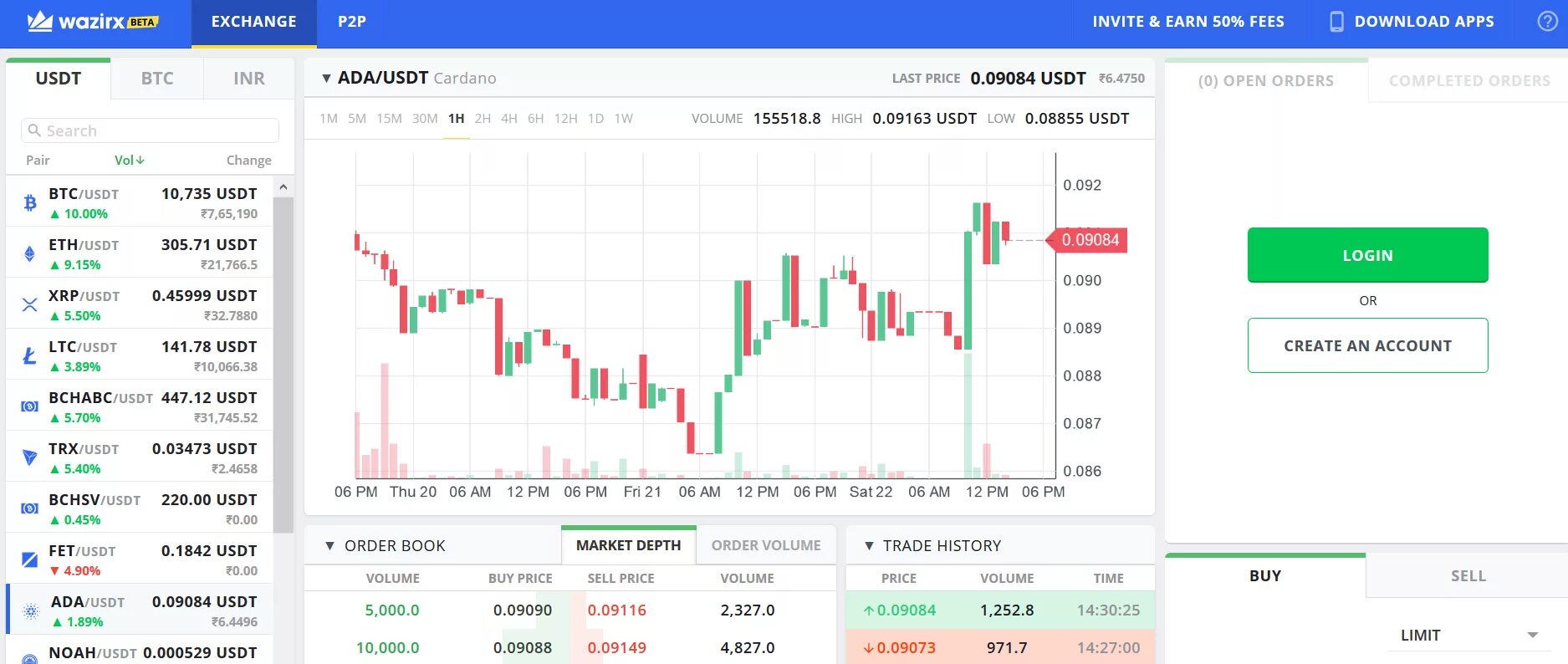Expand the ADA/USDT pair selector
This screenshot has height=664, width=1568.
pyautogui.click(x=326, y=79)
